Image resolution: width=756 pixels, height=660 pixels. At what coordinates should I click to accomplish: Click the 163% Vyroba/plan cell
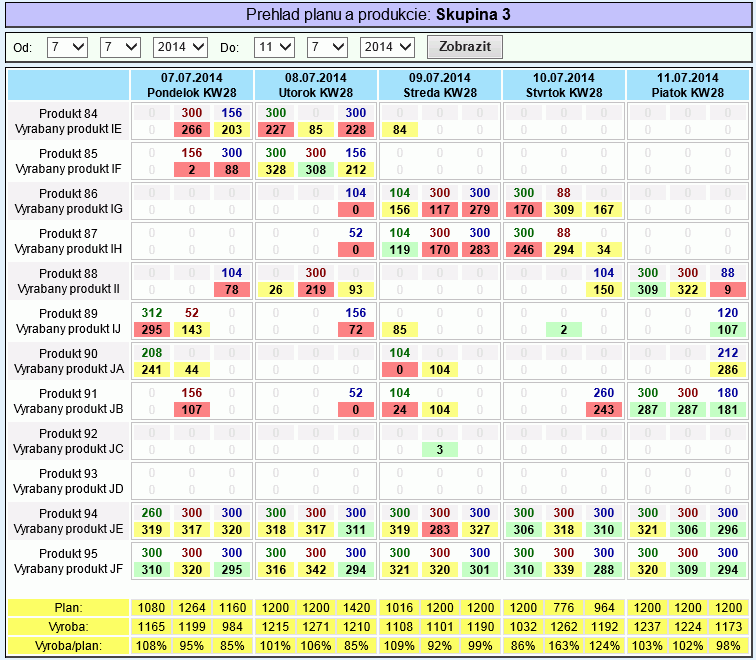563,645
